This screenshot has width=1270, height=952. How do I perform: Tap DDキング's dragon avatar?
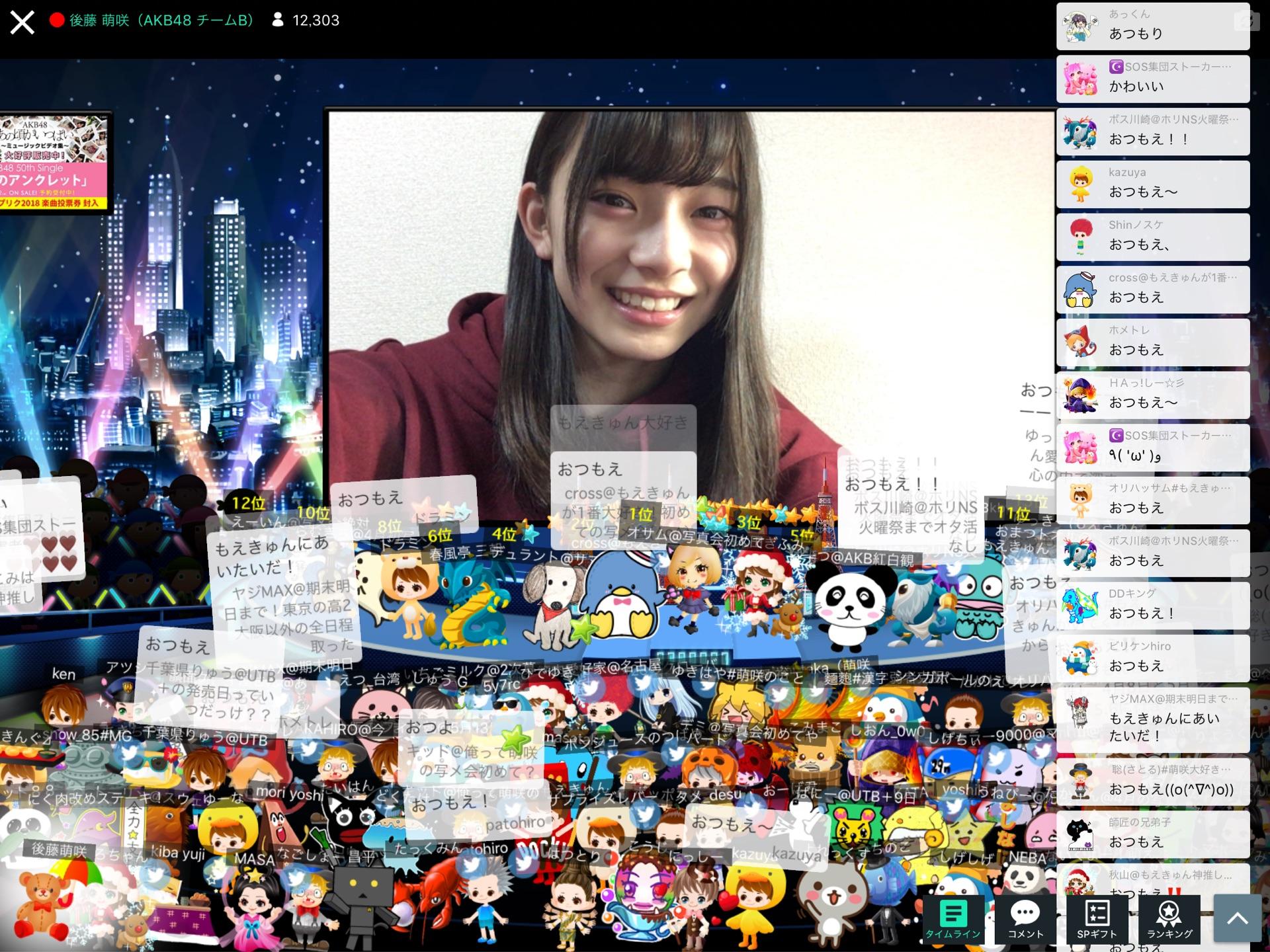[x=1080, y=606]
